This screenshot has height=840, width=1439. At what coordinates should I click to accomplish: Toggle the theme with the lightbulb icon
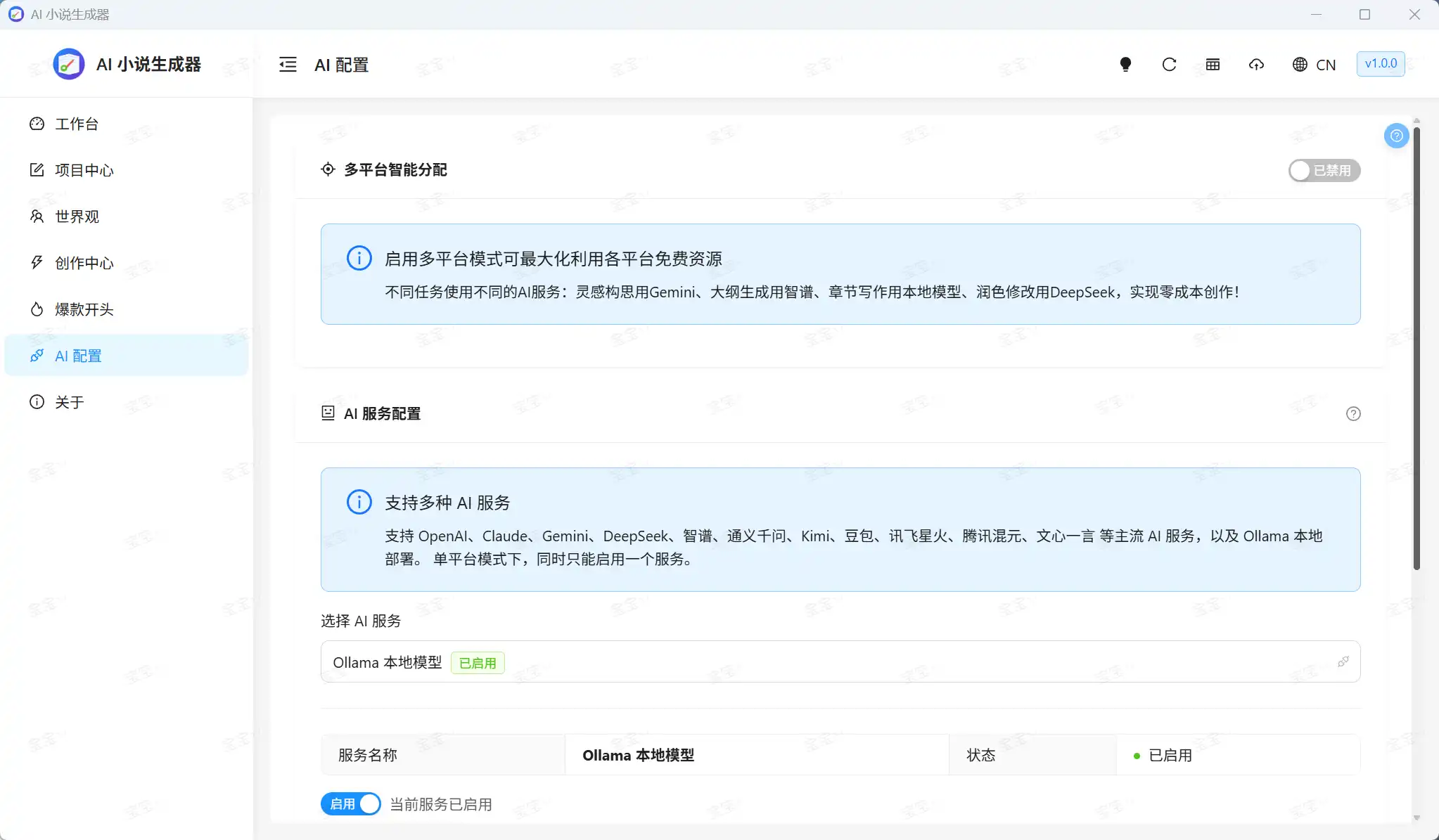[1125, 64]
